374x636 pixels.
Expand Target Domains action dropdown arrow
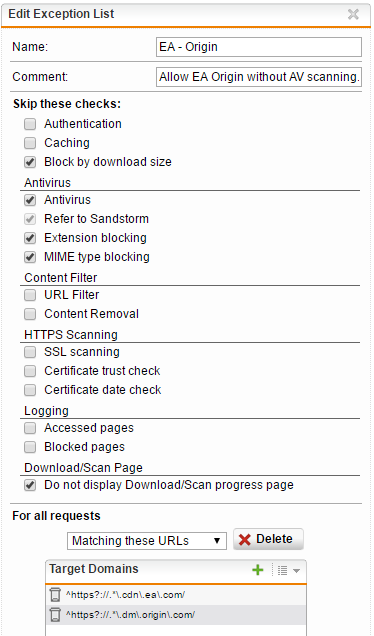297,571
